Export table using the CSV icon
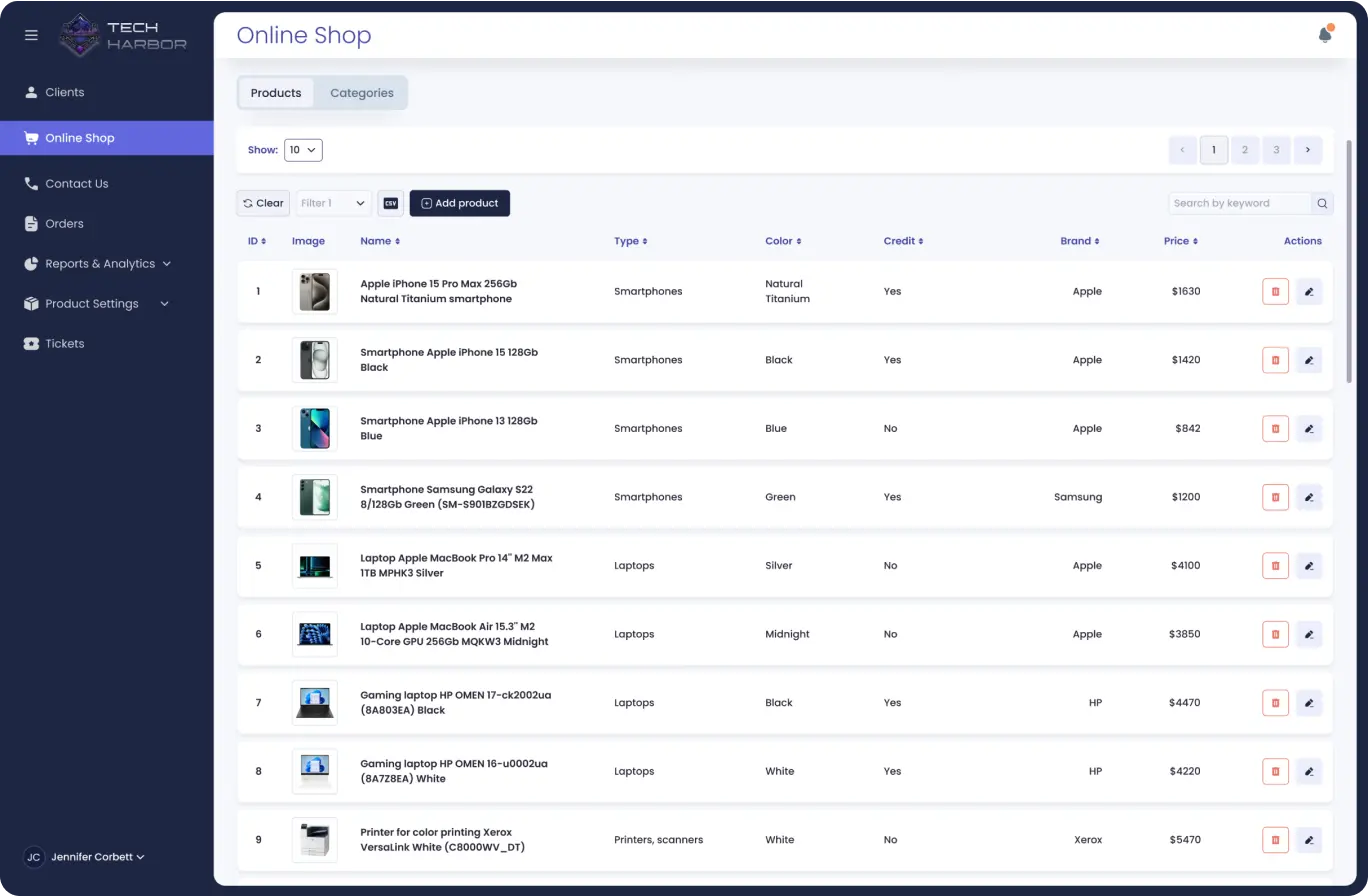This screenshot has width=1368, height=896. point(391,203)
